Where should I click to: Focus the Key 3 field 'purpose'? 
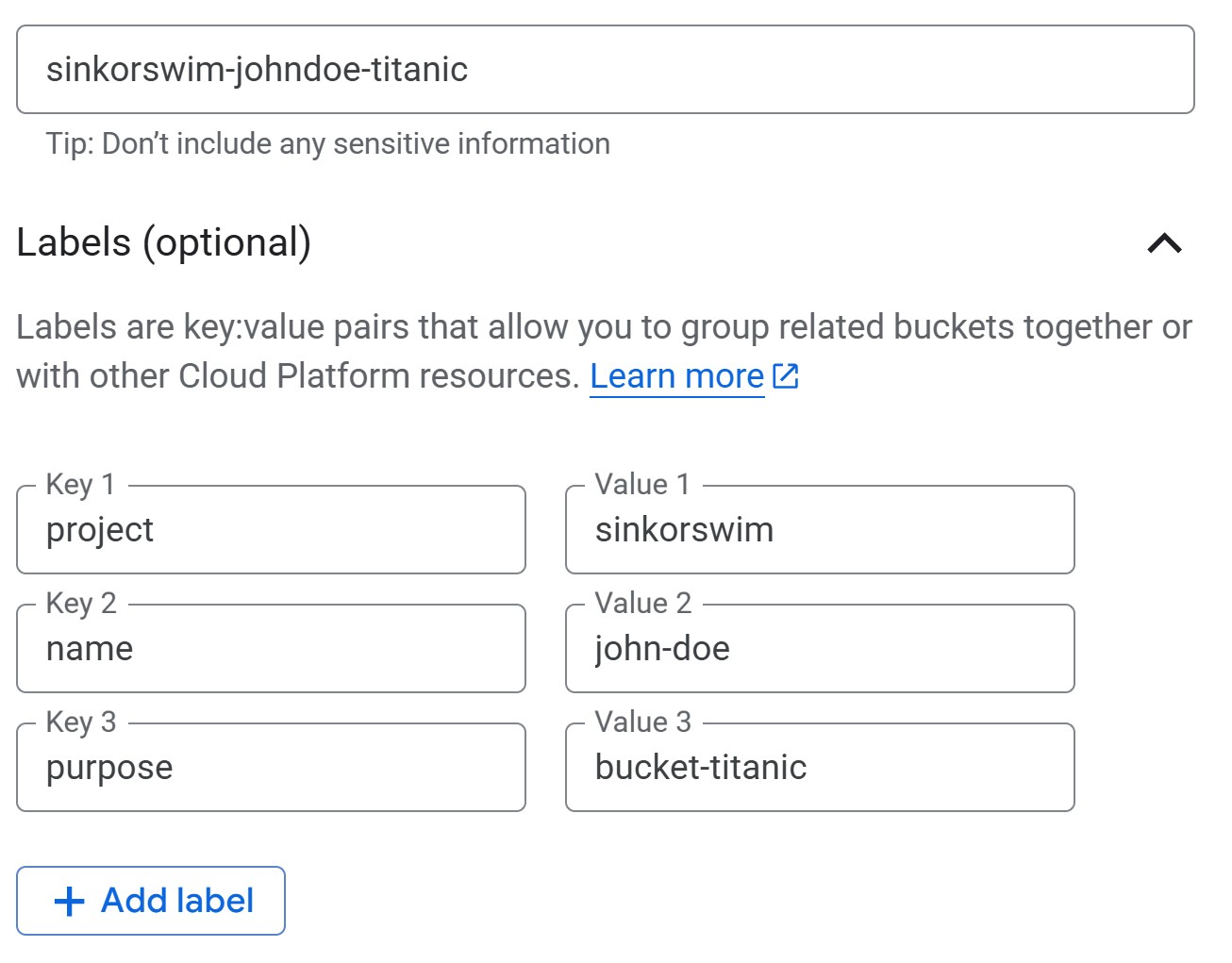pos(271,769)
